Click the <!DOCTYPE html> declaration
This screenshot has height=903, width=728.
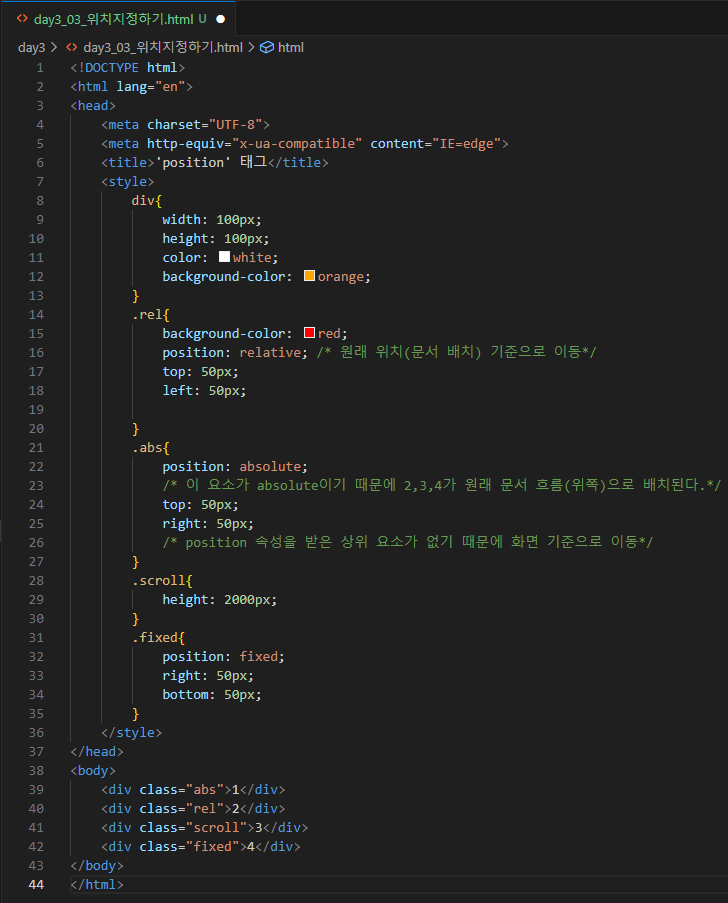[x=128, y=67]
